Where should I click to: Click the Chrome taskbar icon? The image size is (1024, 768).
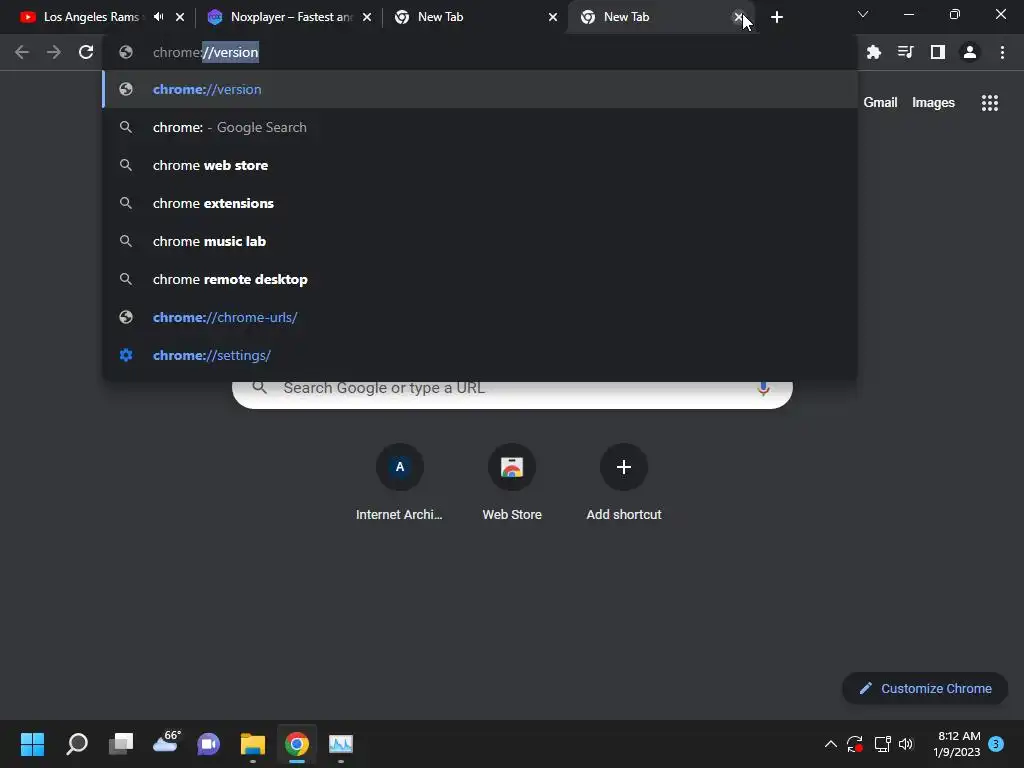click(296, 744)
